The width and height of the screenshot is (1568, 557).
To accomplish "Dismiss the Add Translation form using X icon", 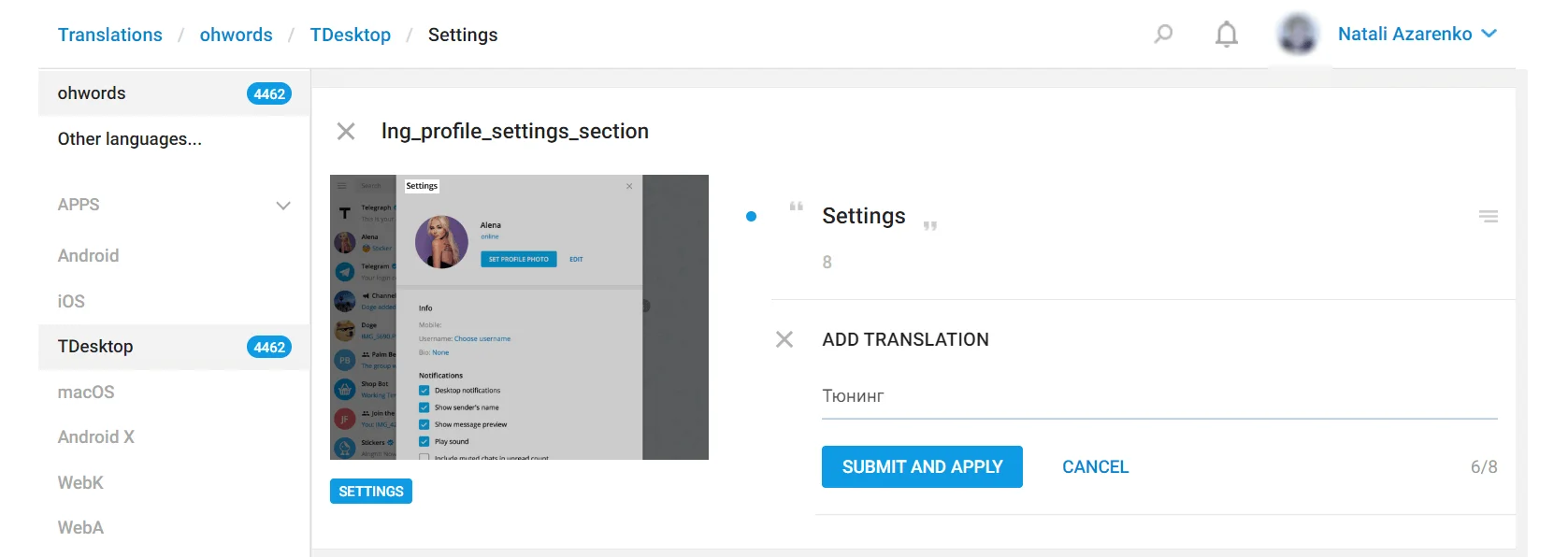I will 784,339.
